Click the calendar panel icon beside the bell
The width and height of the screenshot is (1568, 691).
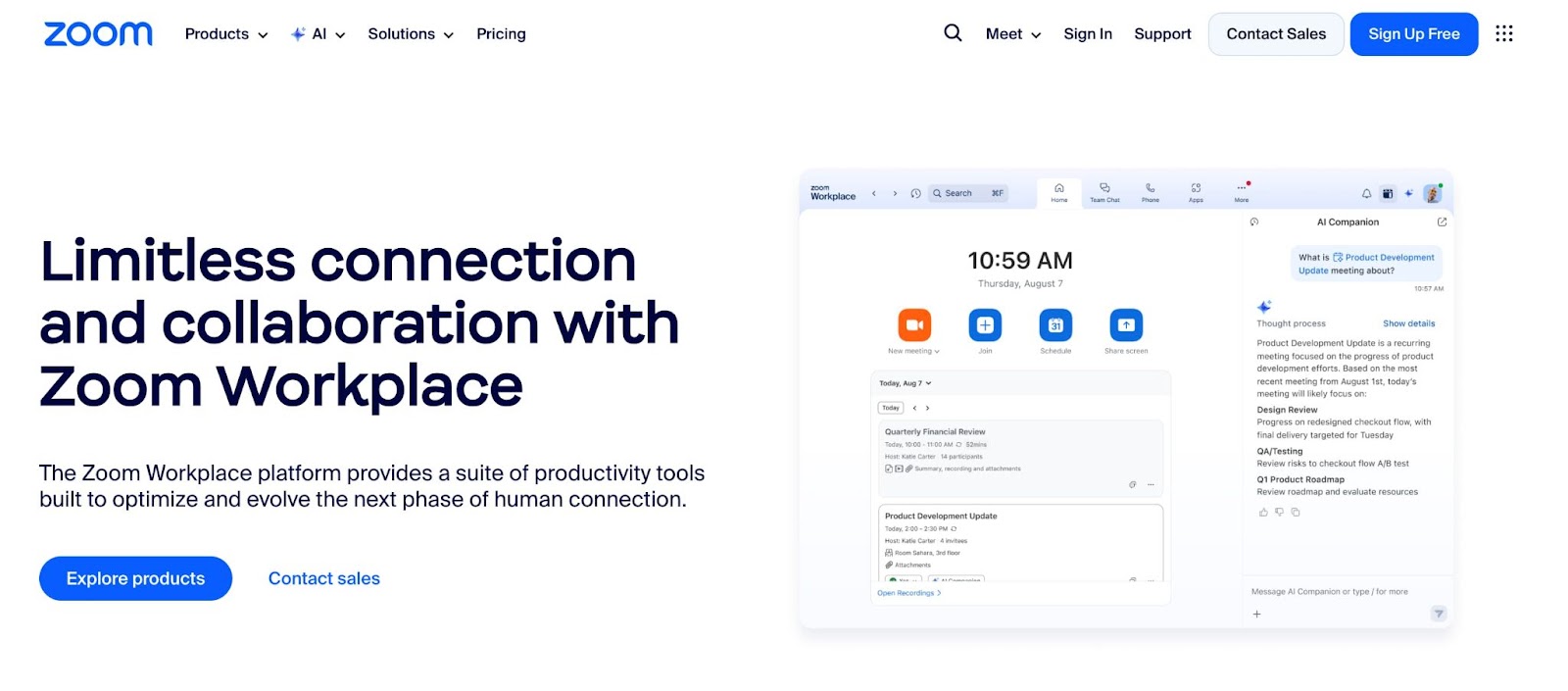[1388, 194]
